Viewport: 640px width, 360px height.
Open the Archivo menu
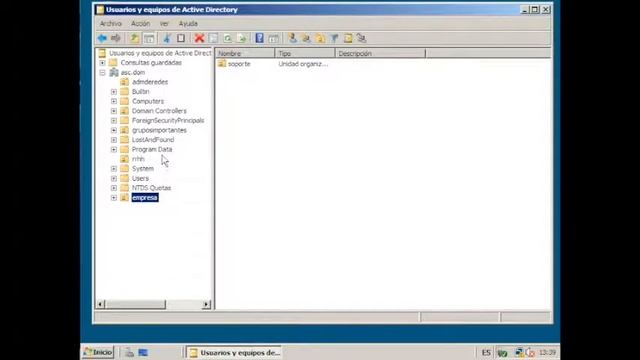tap(111, 24)
